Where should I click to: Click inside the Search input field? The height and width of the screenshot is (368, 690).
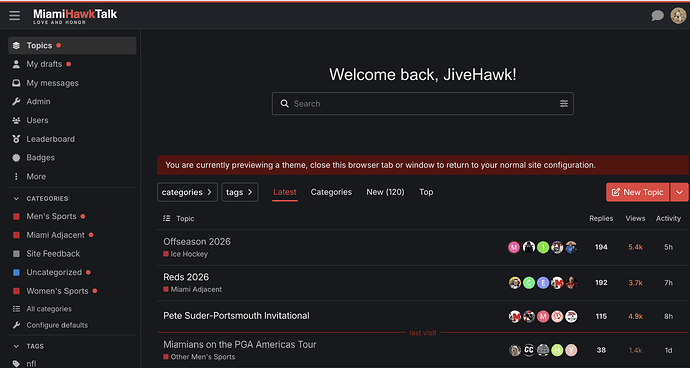pyautogui.click(x=422, y=103)
